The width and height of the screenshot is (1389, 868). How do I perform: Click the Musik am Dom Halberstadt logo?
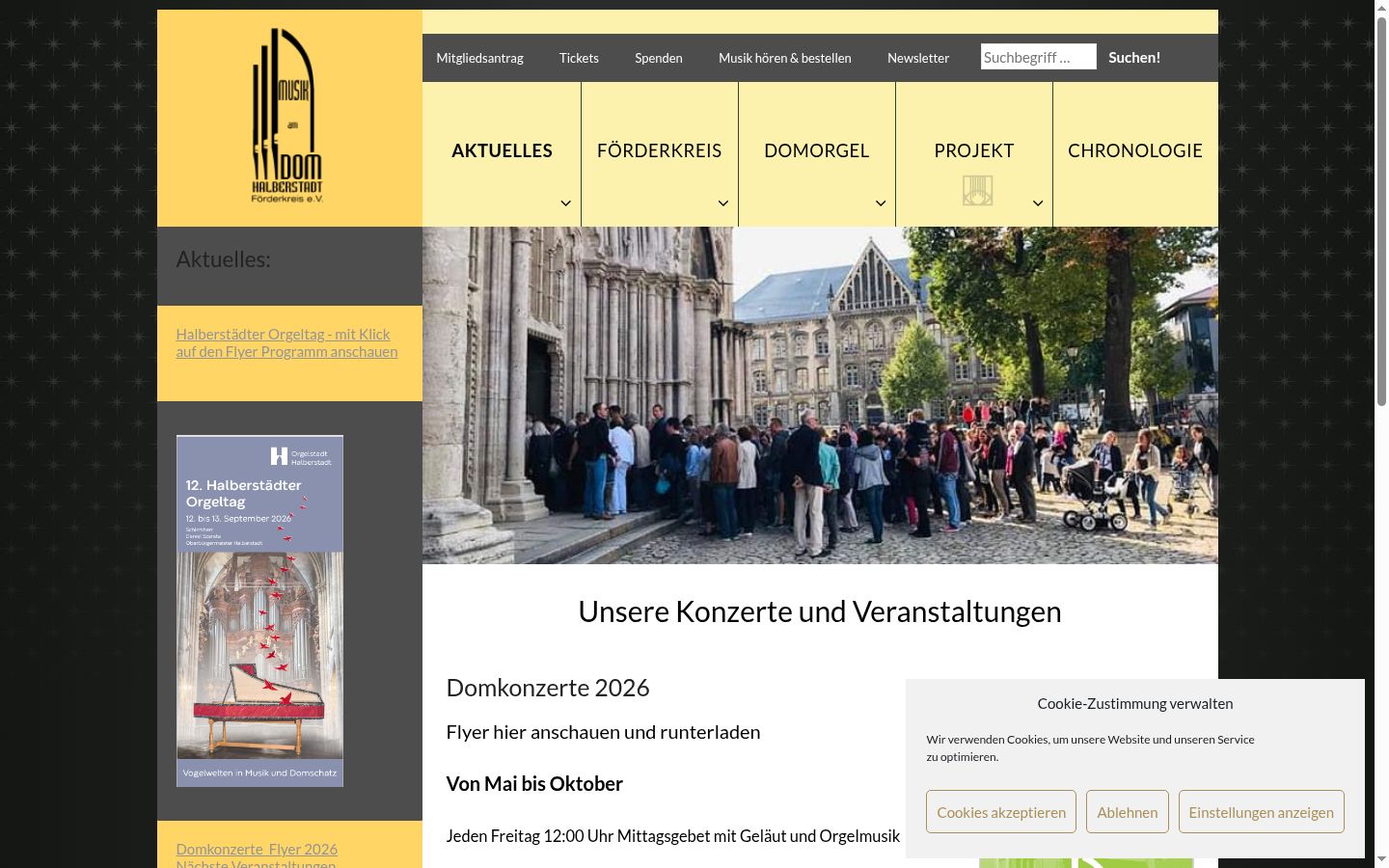(x=287, y=116)
